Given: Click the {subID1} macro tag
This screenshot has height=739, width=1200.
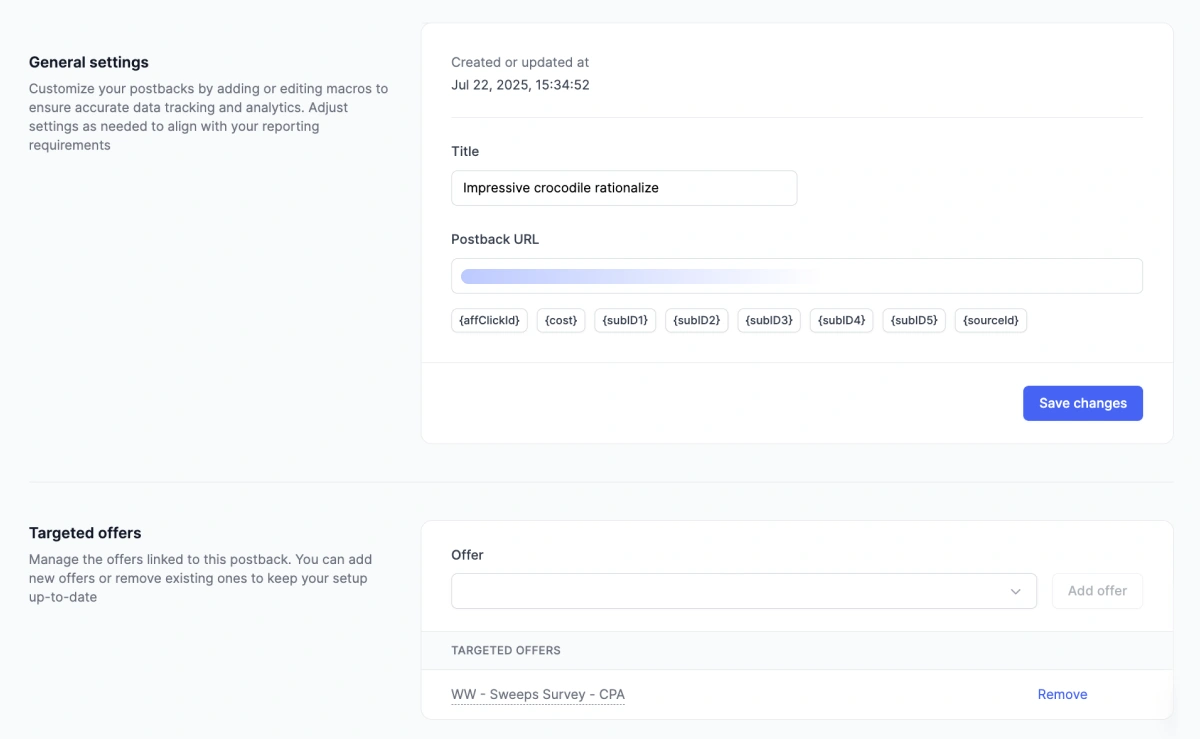Looking at the screenshot, I should 625,320.
